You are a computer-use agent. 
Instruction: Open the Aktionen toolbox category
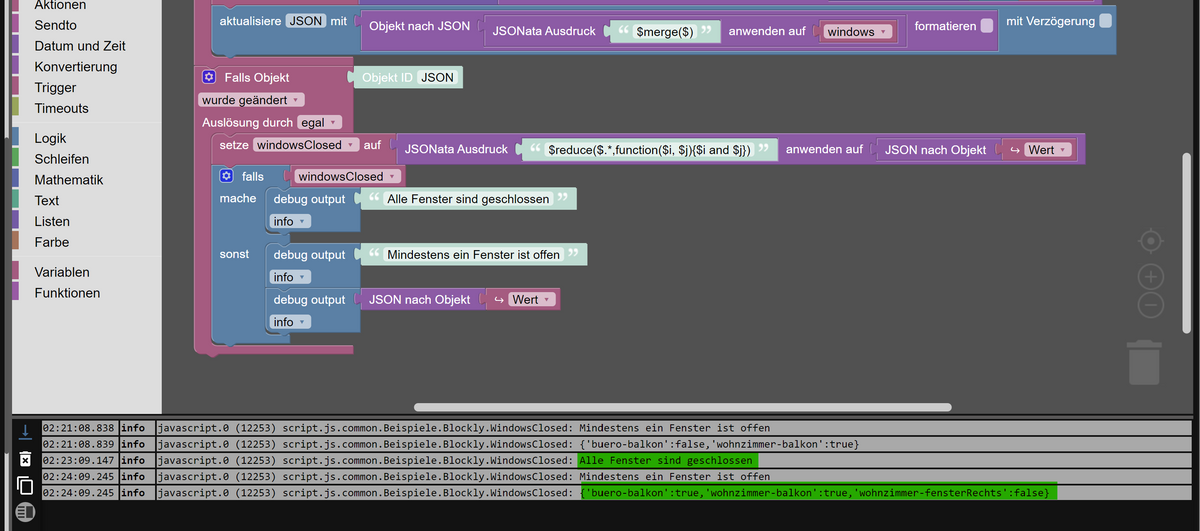click(60, 5)
